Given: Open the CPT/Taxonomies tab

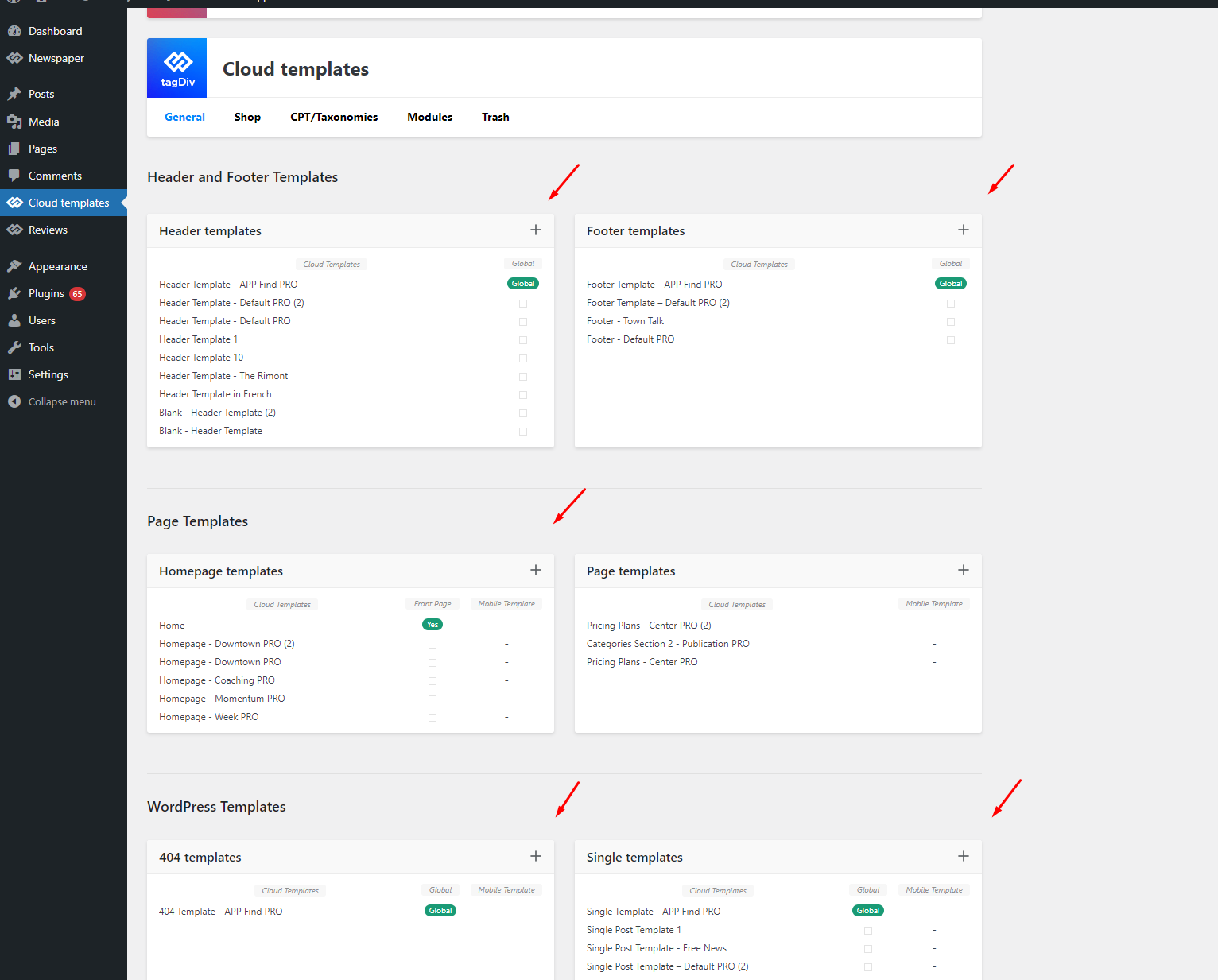Looking at the screenshot, I should click(x=334, y=117).
